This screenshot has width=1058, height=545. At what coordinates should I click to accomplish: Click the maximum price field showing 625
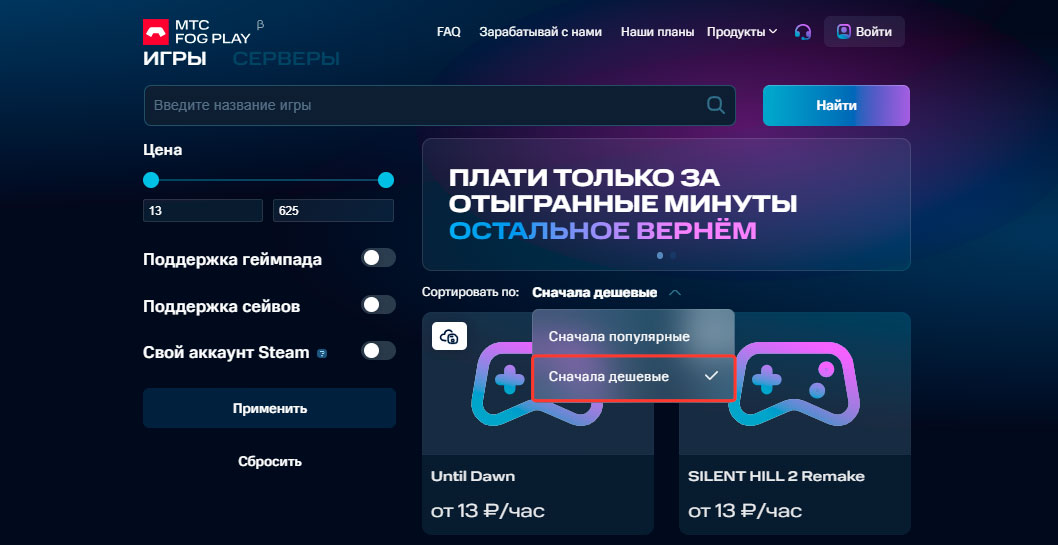click(333, 210)
